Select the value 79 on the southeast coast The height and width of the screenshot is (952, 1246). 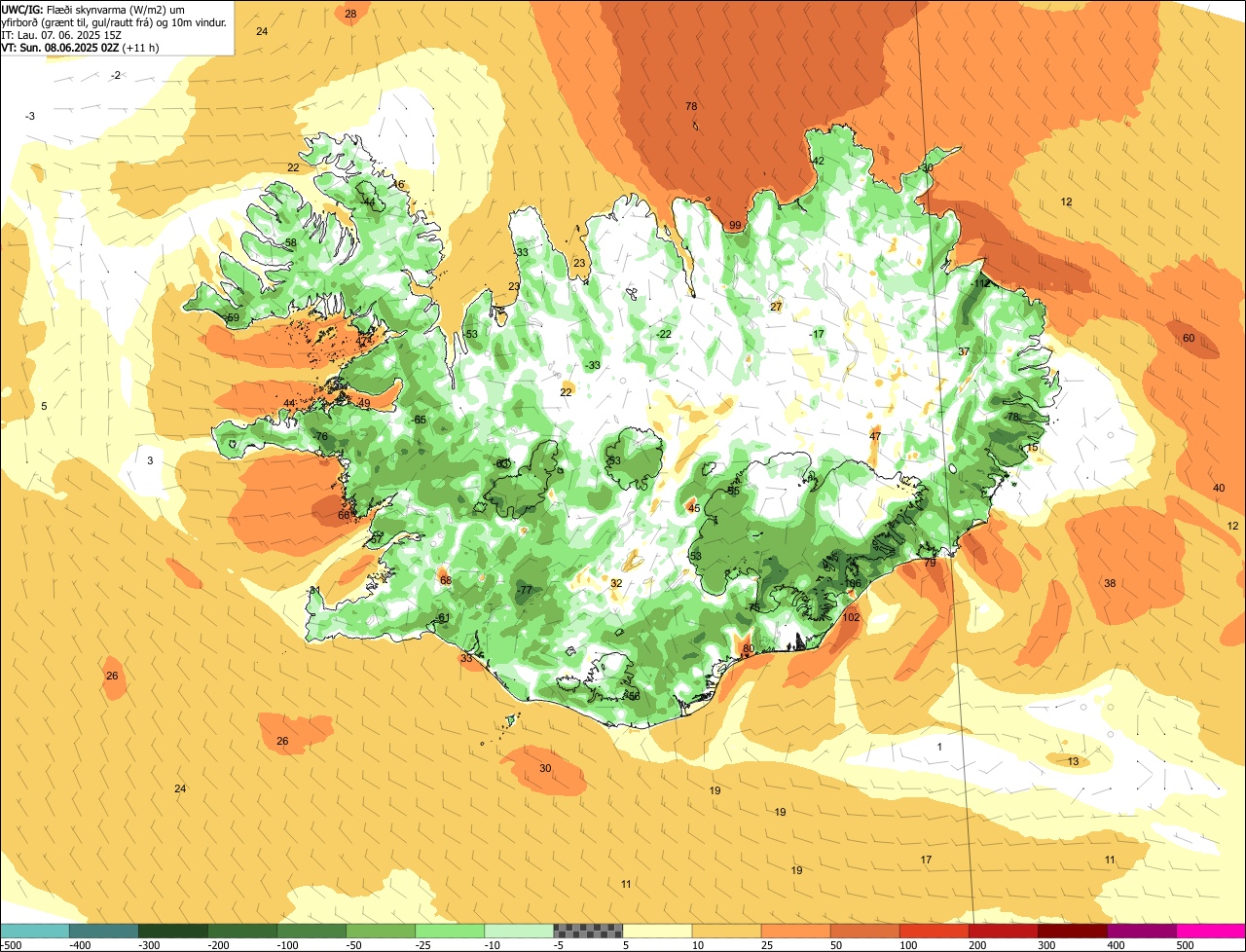pyautogui.click(x=930, y=564)
